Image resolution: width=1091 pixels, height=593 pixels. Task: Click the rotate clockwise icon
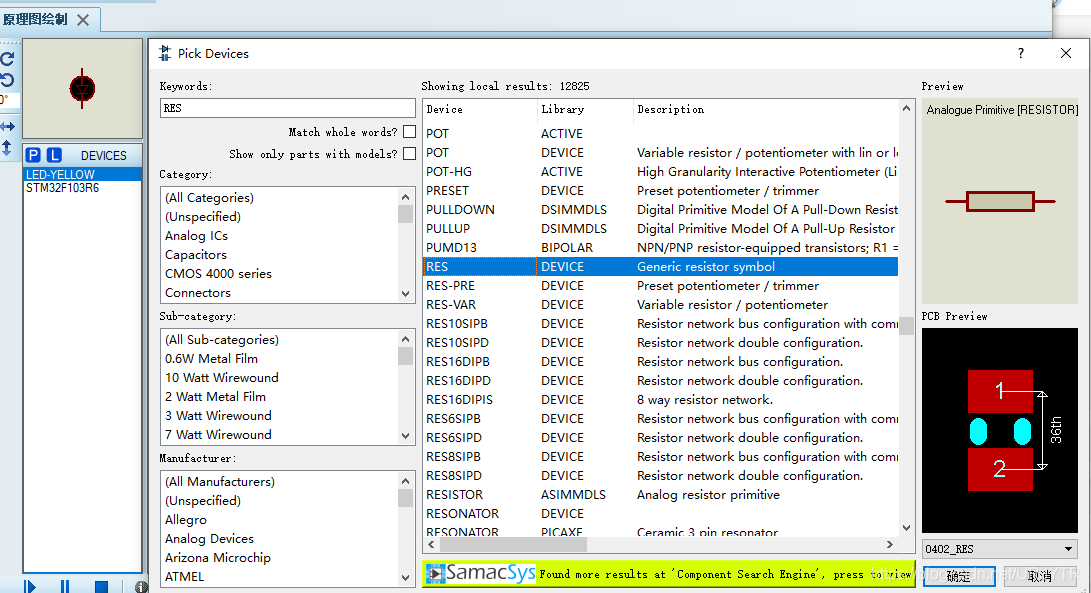point(7,59)
